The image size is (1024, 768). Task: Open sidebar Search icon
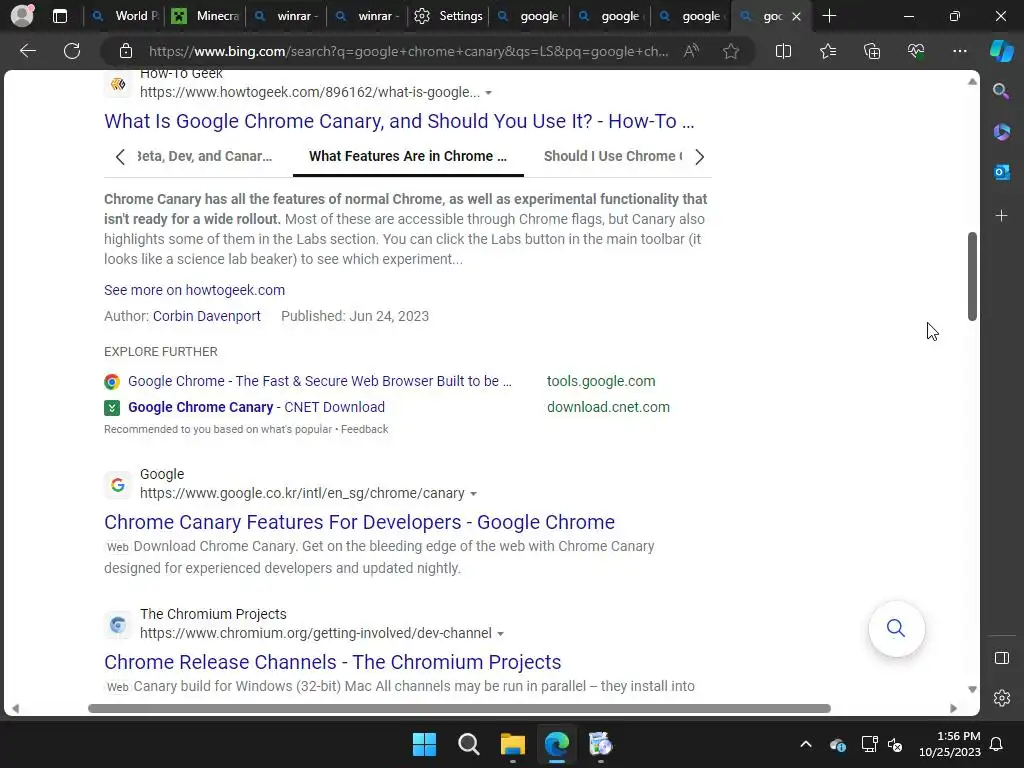click(1001, 91)
